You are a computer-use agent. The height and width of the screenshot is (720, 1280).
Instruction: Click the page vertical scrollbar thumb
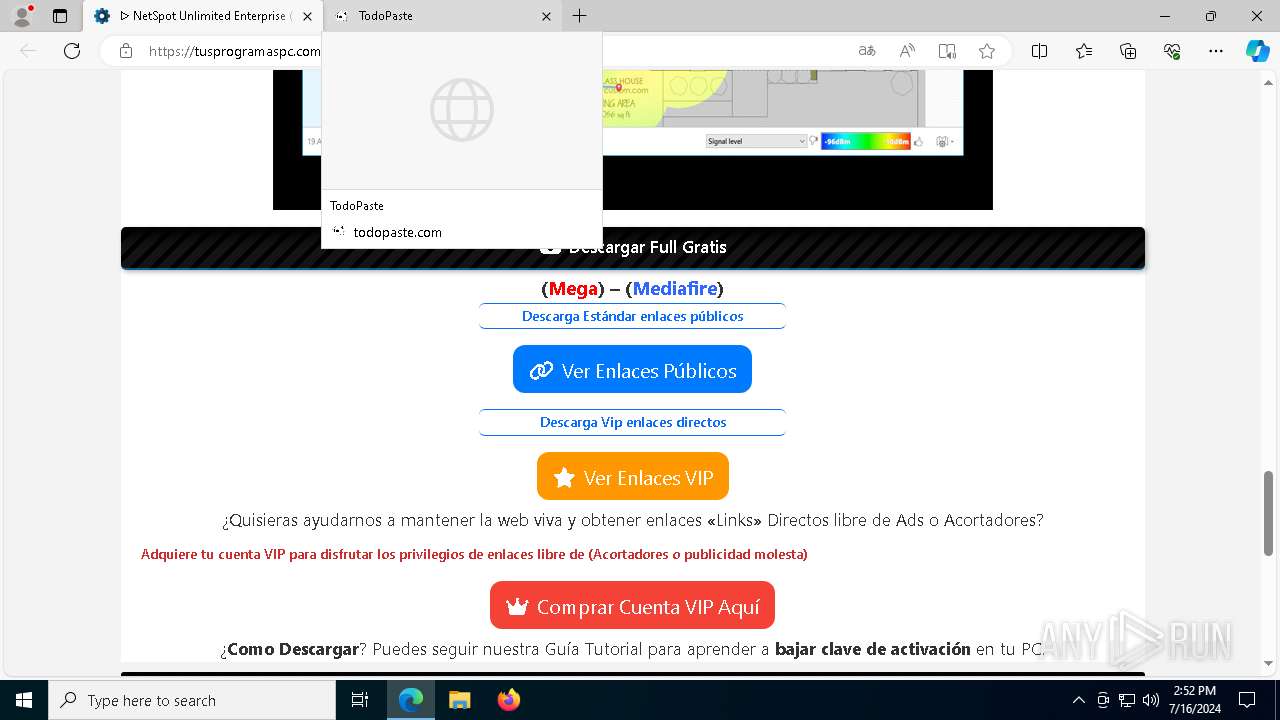pyautogui.click(x=1268, y=513)
